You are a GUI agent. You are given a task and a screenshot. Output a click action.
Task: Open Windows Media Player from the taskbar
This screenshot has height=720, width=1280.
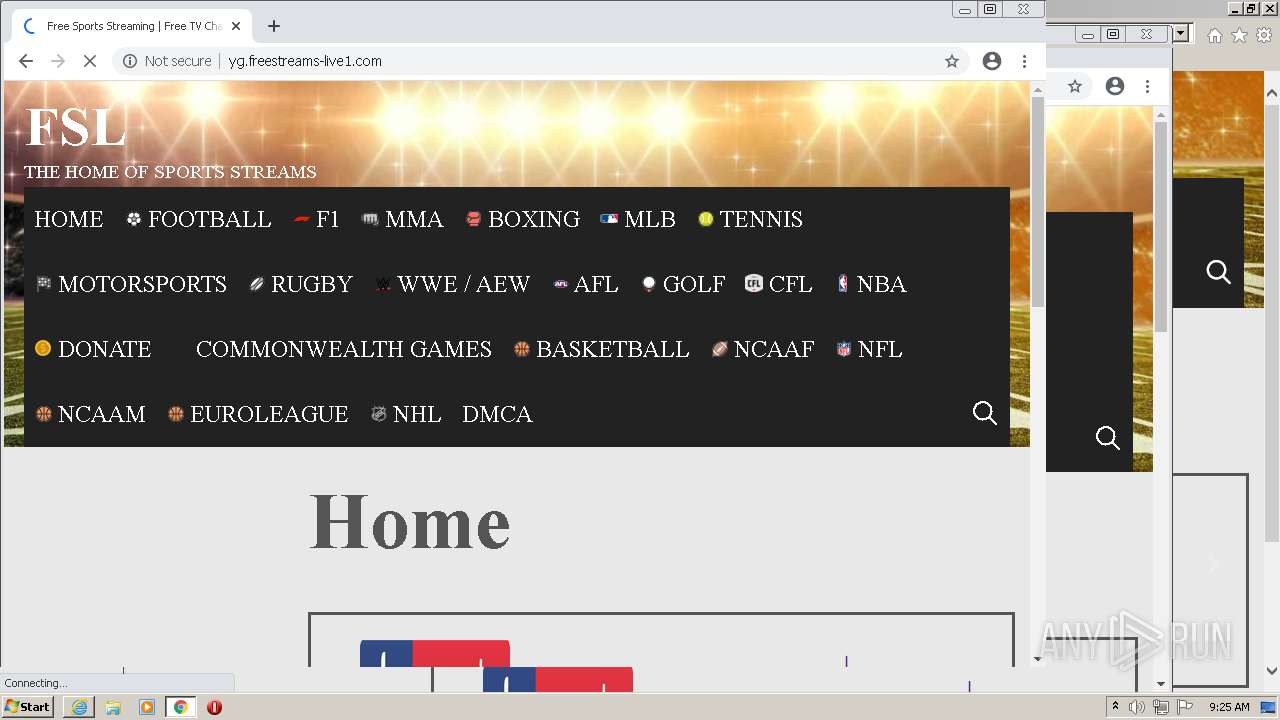[x=147, y=707]
